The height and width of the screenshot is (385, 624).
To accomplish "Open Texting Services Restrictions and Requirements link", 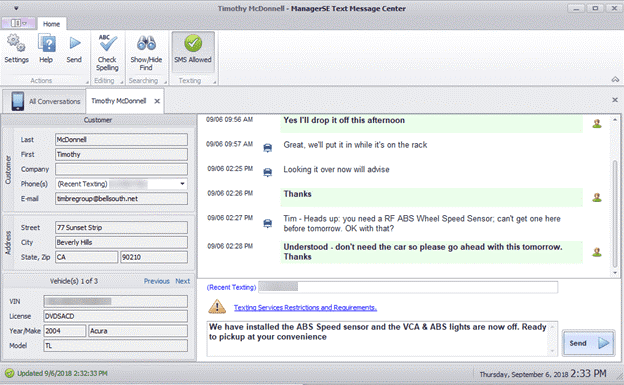I will [305, 308].
